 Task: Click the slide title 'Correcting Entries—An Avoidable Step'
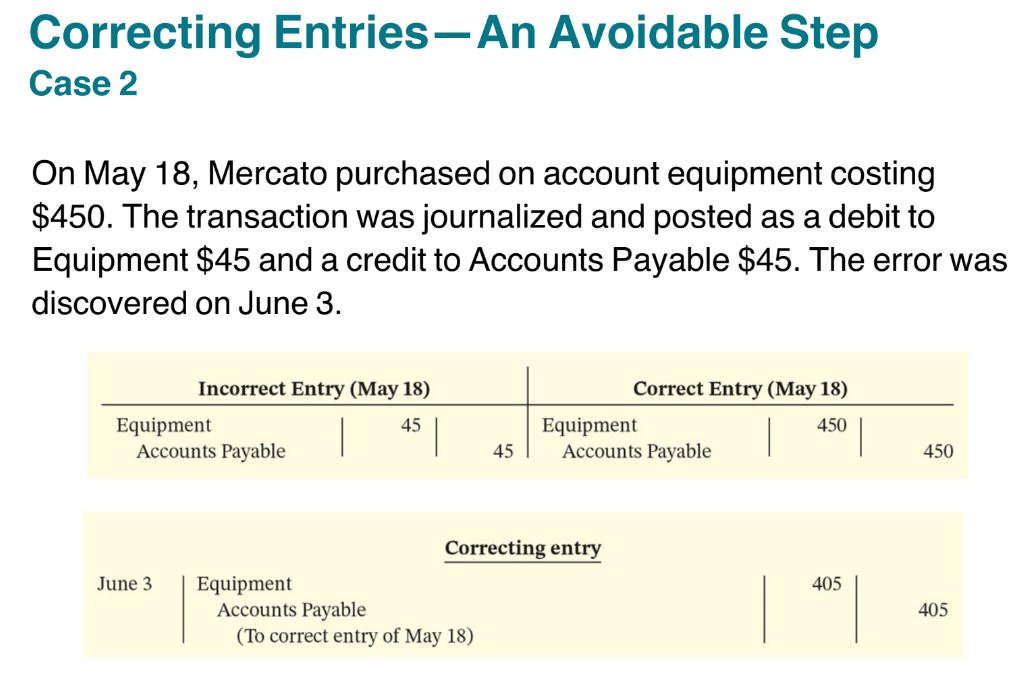pos(454,34)
